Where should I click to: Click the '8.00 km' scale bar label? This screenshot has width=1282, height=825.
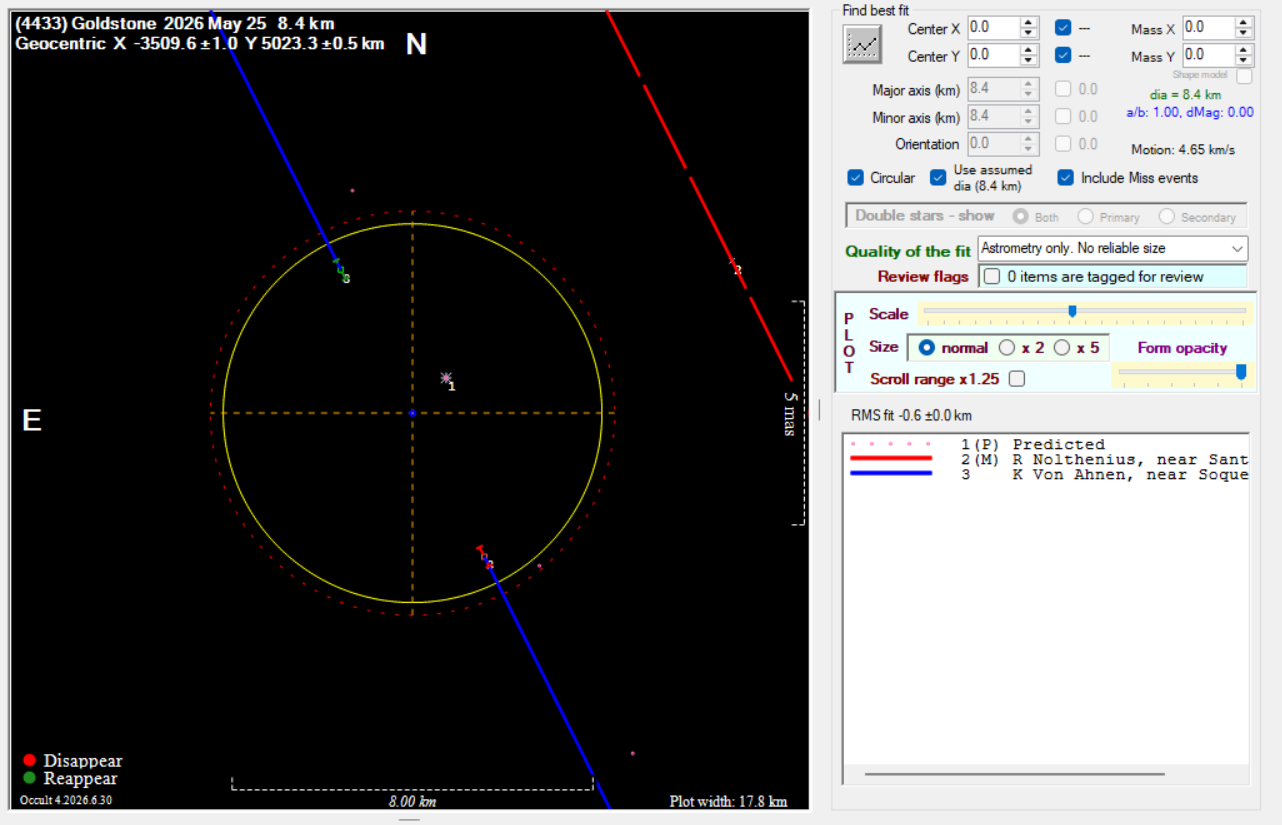tap(412, 801)
